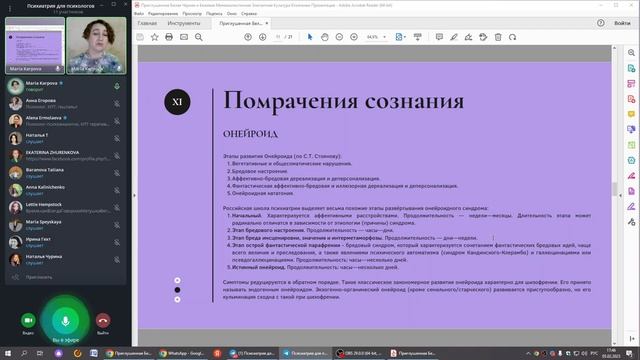Select the highlighter pen tool
Image resolution: width=640 pixels, height=360 pixels.
[454, 37]
